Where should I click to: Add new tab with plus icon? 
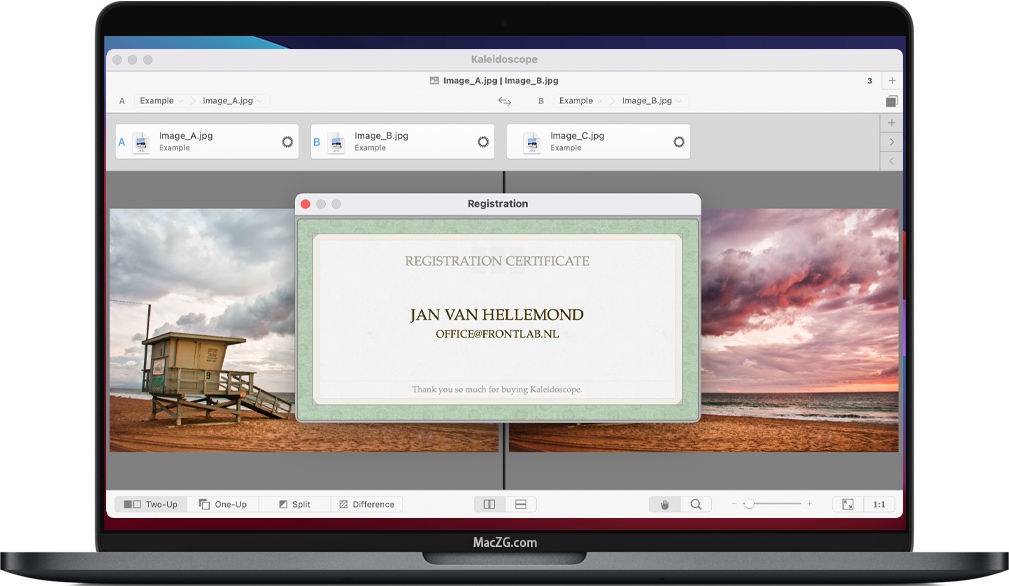[892, 80]
